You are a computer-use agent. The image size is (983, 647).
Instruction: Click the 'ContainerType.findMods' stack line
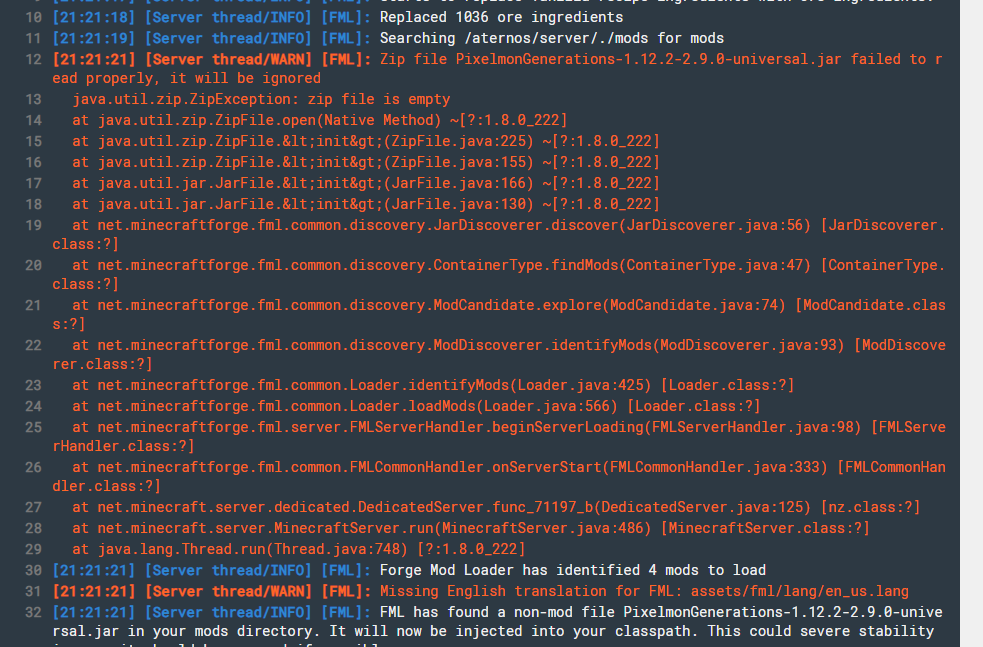tap(499, 275)
